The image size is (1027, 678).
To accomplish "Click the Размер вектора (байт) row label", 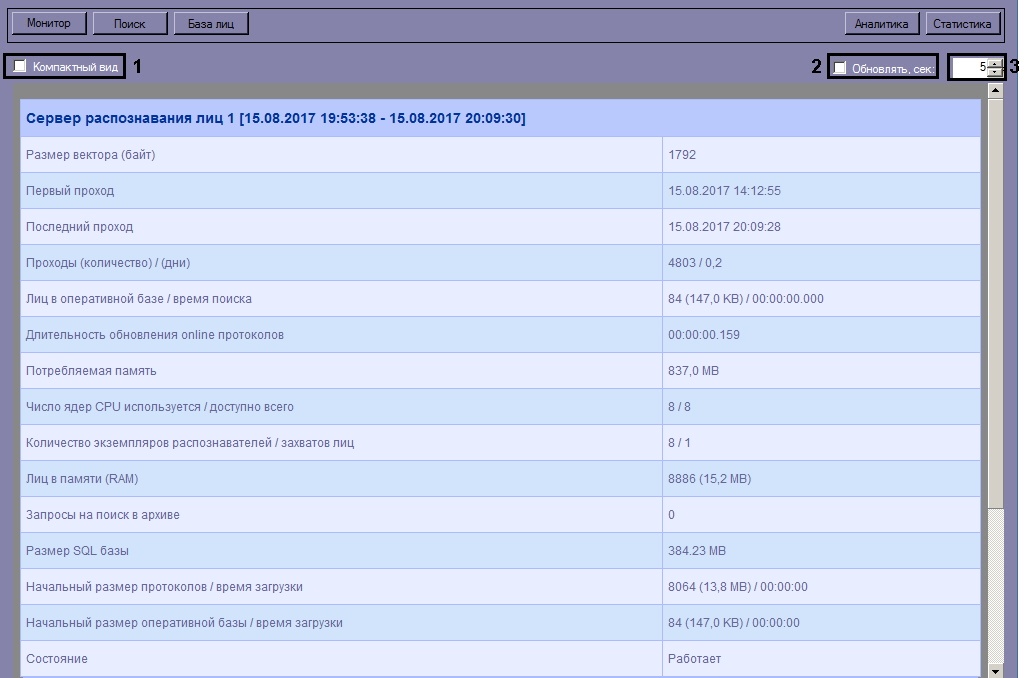I will (90, 155).
